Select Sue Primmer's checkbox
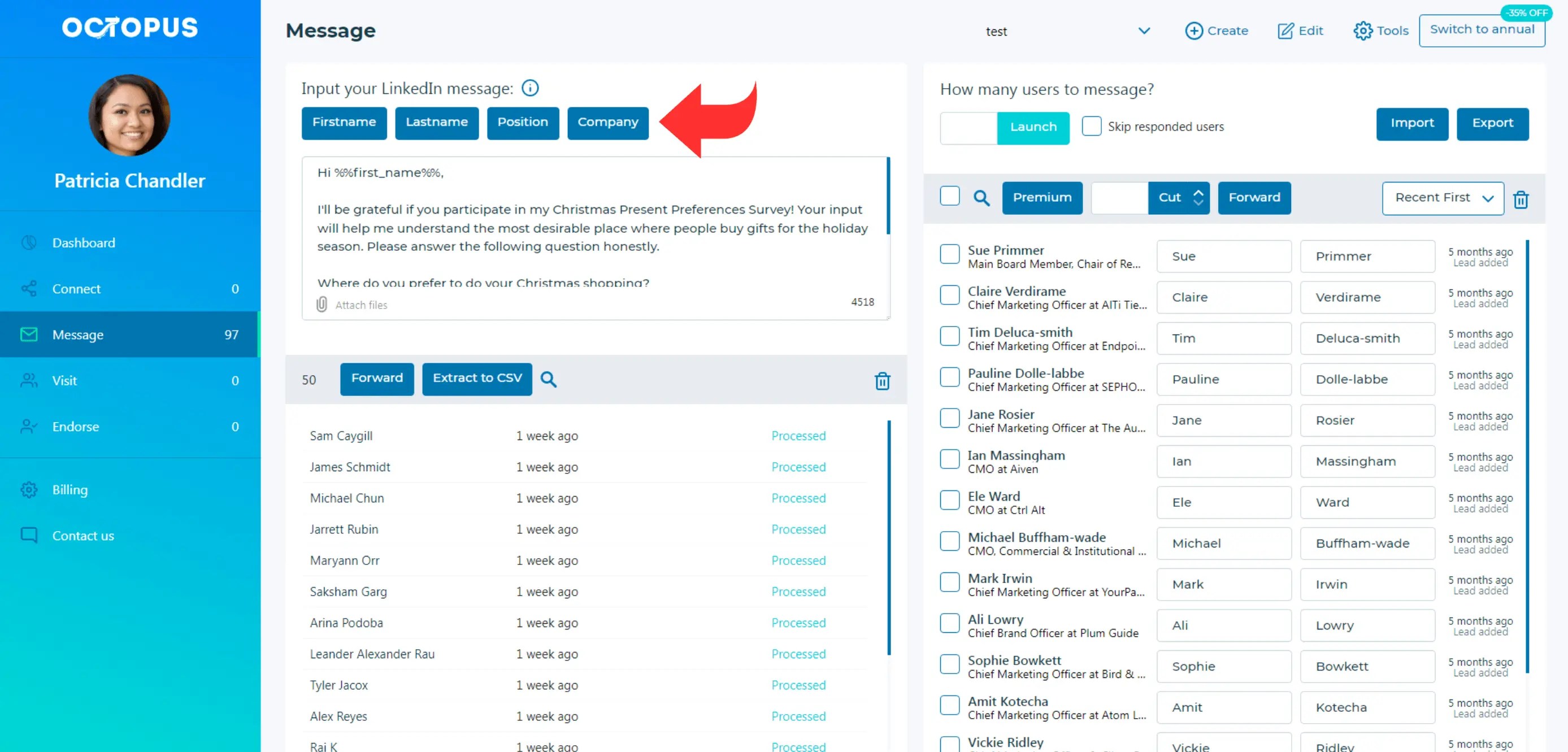The height and width of the screenshot is (752, 1568). tap(949, 254)
